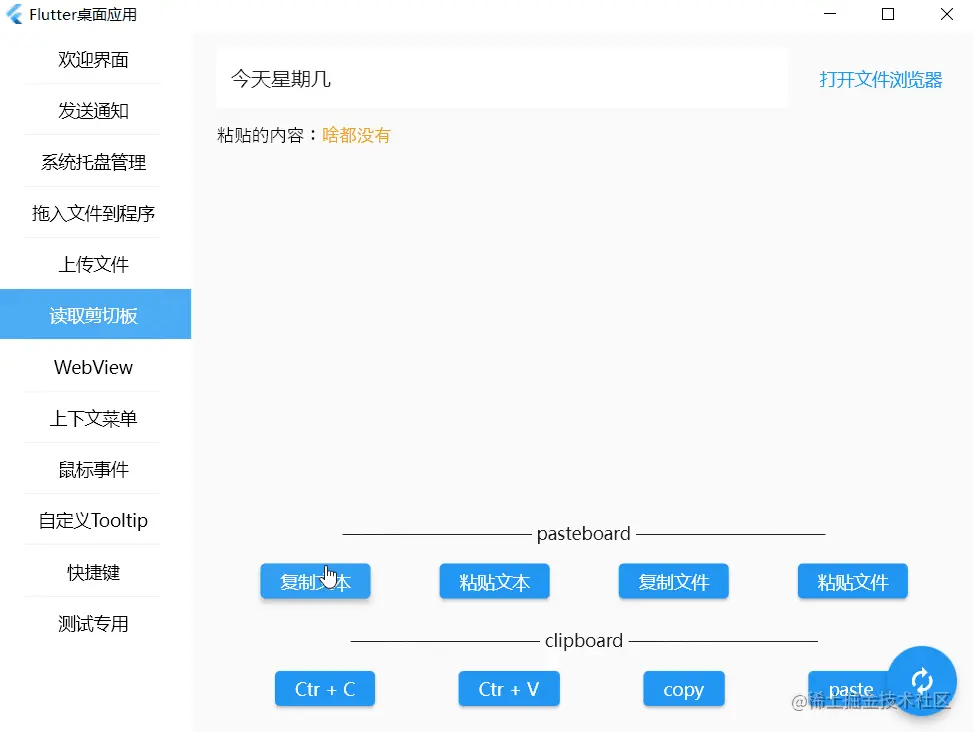Select 系统托盘管理 menu item
The height and width of the screenshot is (732, 973).
tap(93, 162)
